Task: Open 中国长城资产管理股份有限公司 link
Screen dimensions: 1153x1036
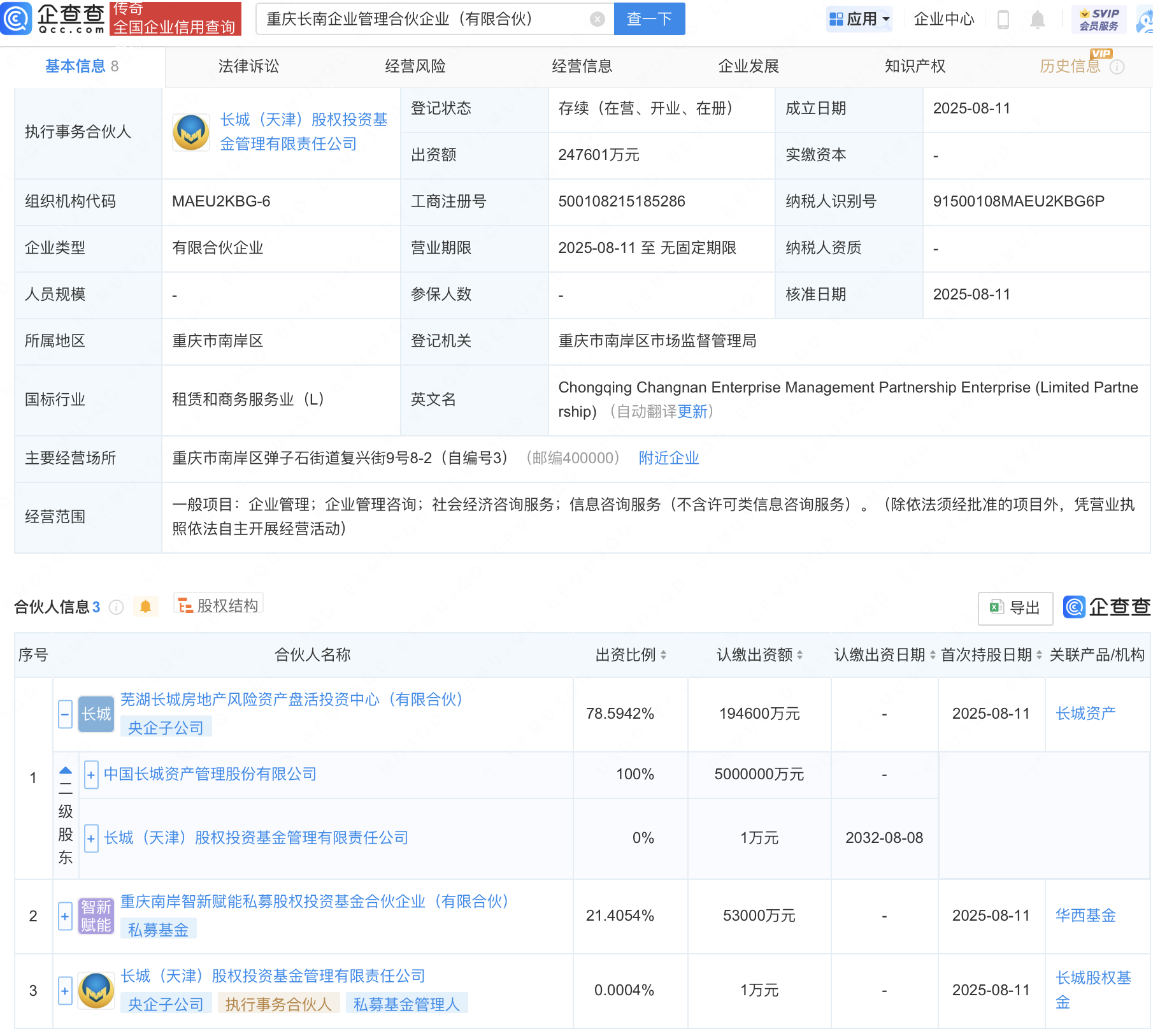Action: tap(210, 774)
